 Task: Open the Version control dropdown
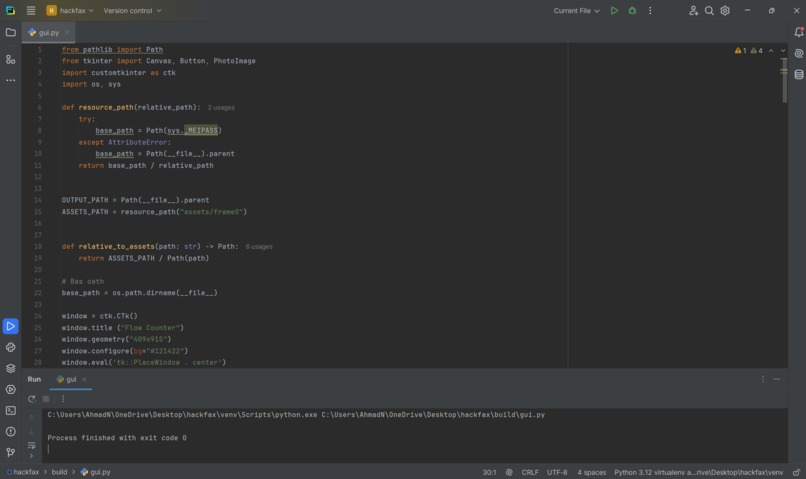coord(132,10)
